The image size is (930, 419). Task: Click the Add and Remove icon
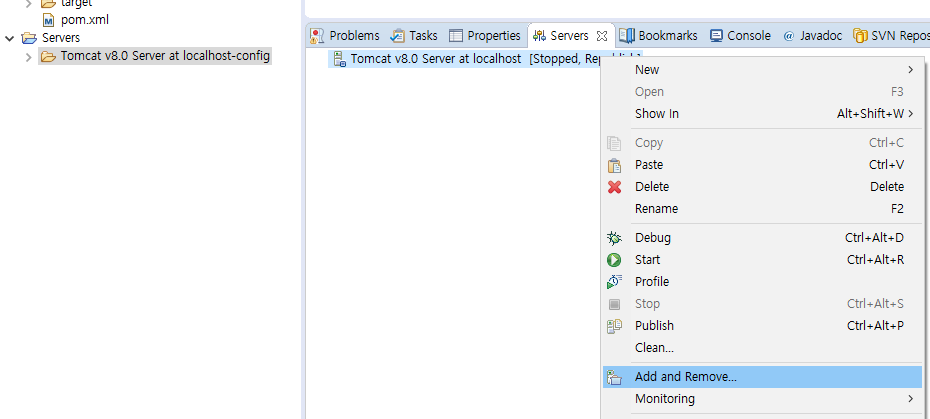point(615,377)
